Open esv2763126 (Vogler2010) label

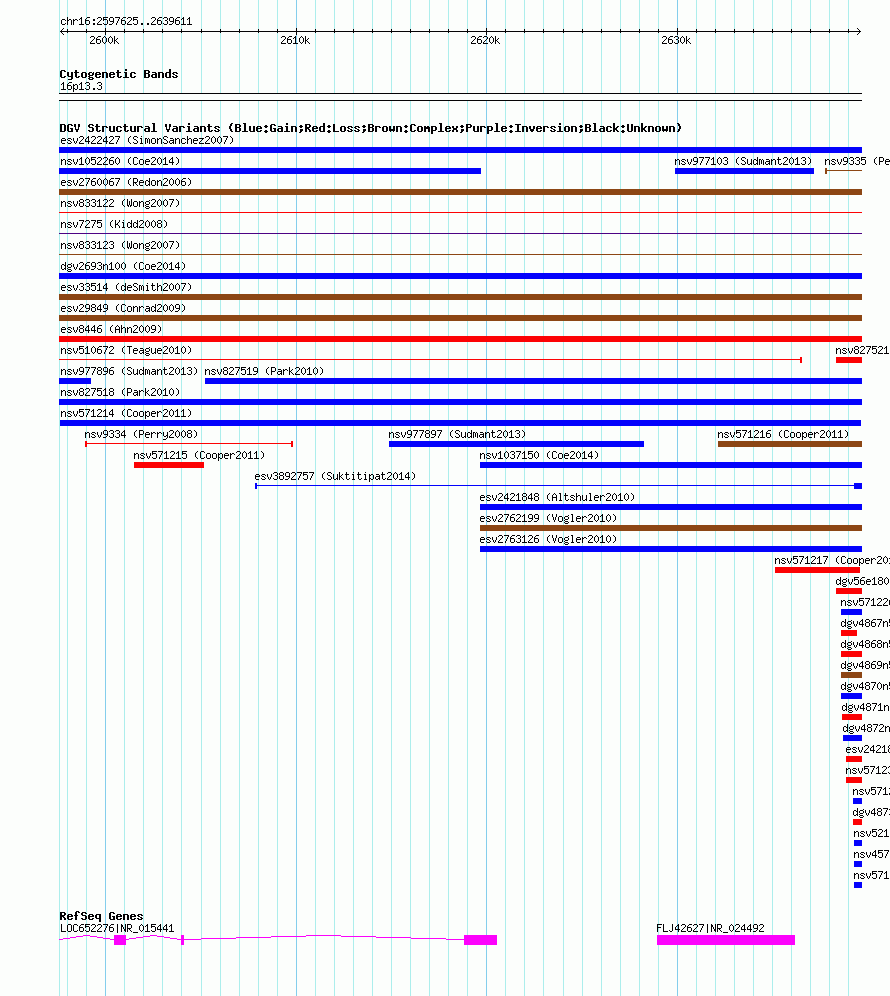[x=548, y=539]
